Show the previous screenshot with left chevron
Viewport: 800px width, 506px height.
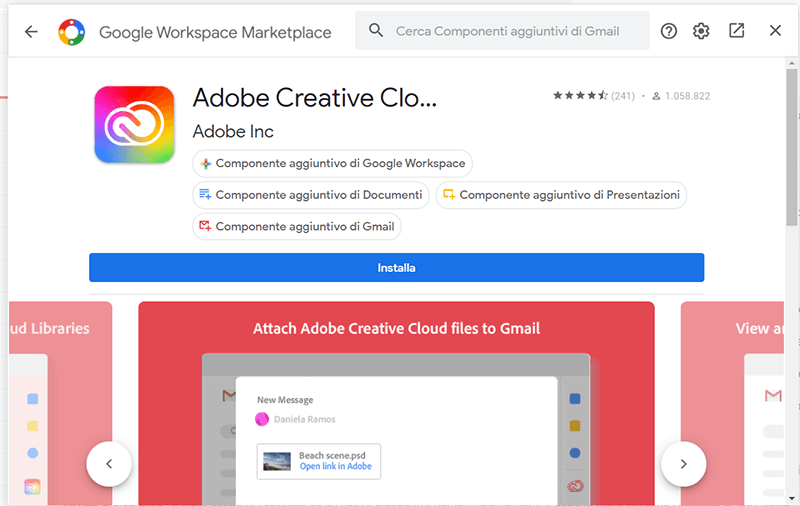click(109, 464)
